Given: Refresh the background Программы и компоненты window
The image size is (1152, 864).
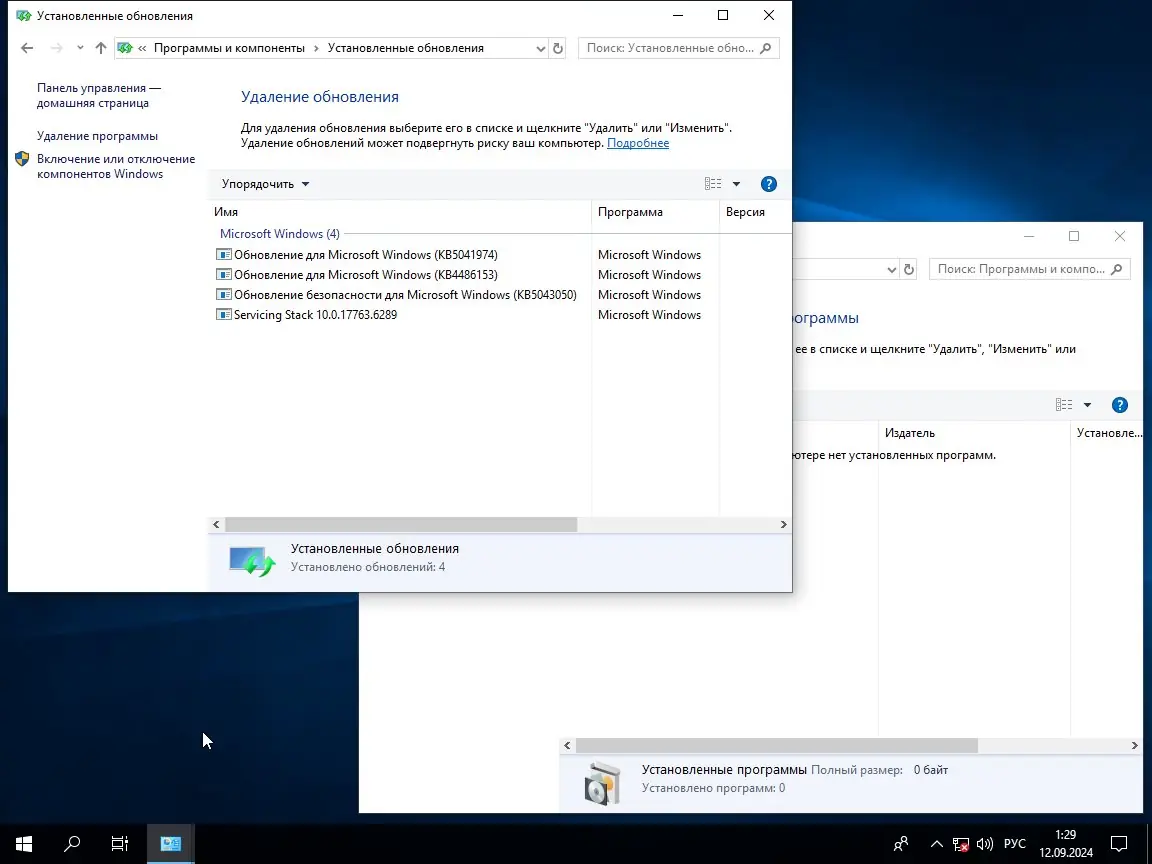Looking at the screenshot, I should [909, 270].
